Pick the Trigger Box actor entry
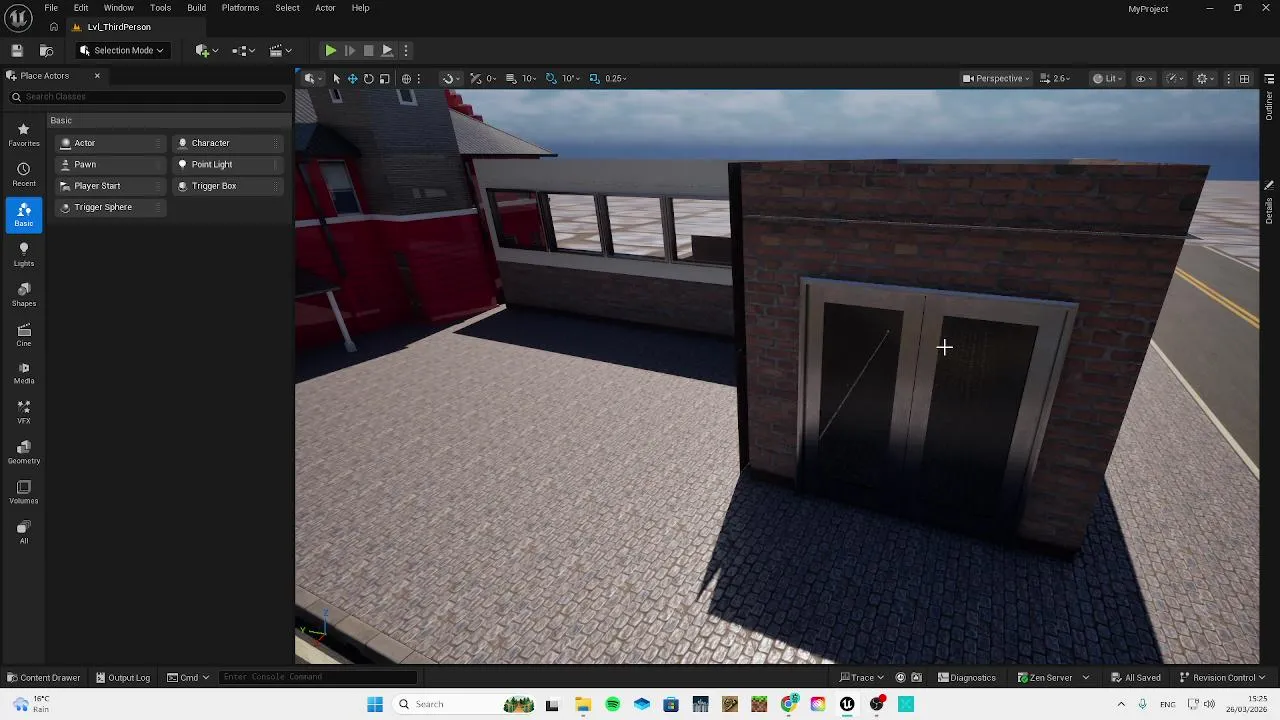Screen dimensions: 1280x720 [228, 186]
